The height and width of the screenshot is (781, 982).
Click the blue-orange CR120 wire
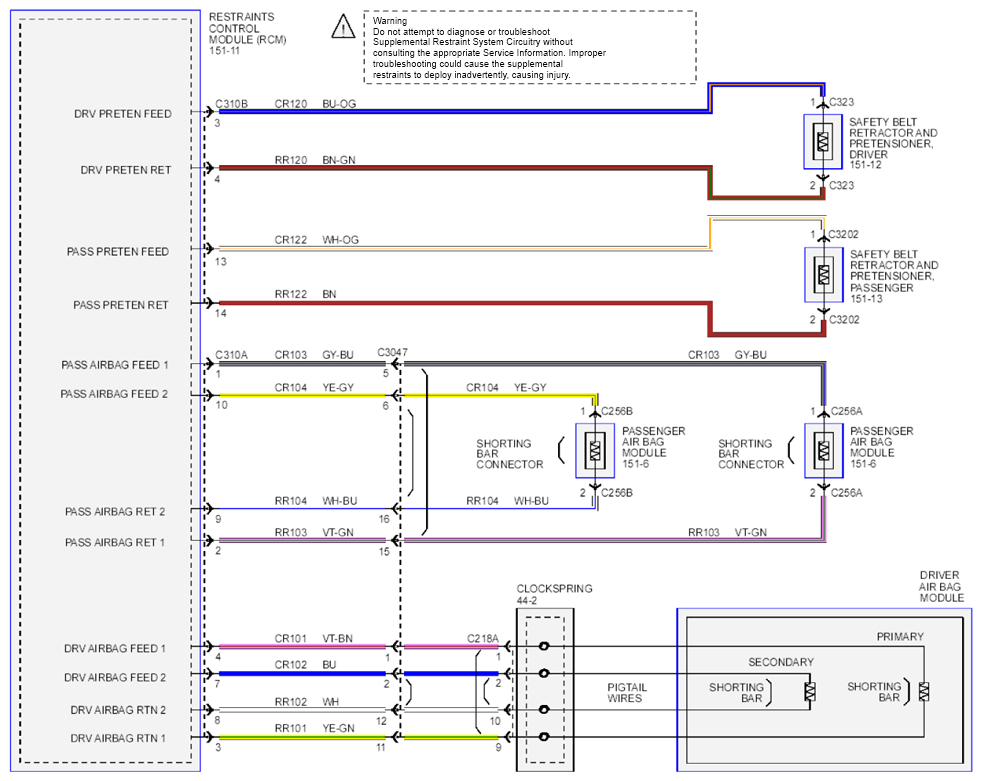tap(463, 111)
